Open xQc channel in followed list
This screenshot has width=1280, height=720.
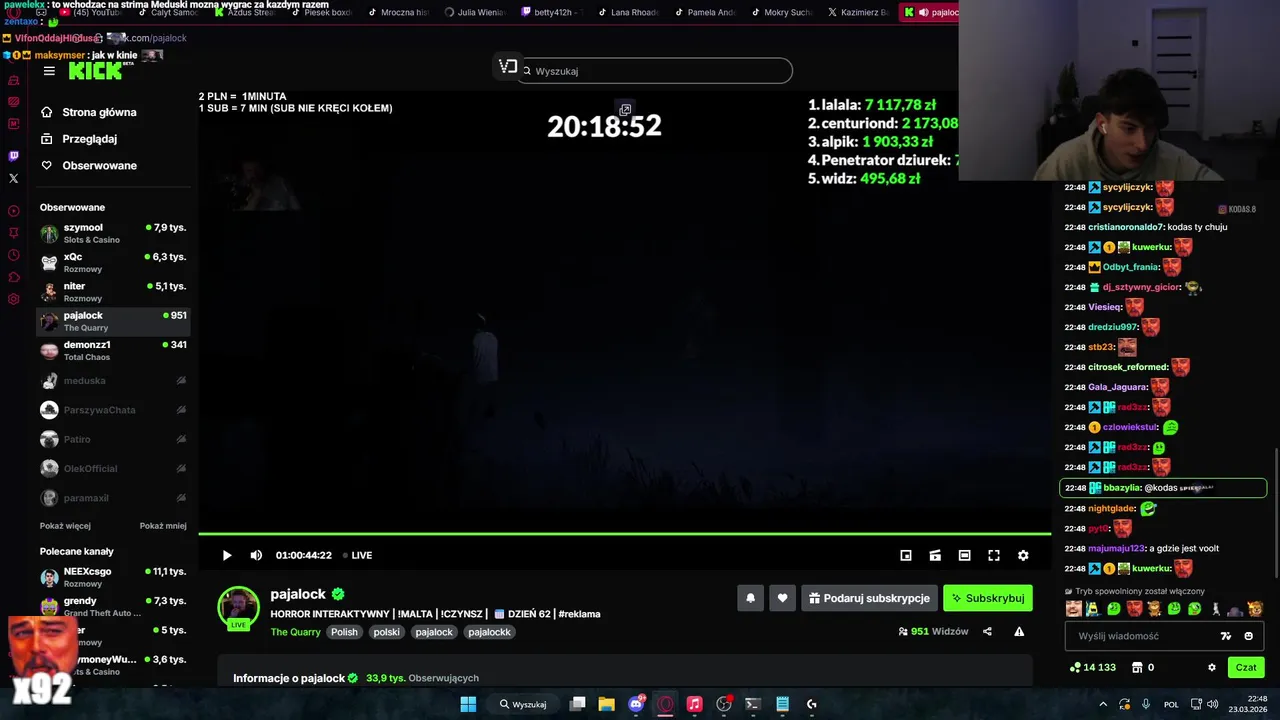click(113, 262)
